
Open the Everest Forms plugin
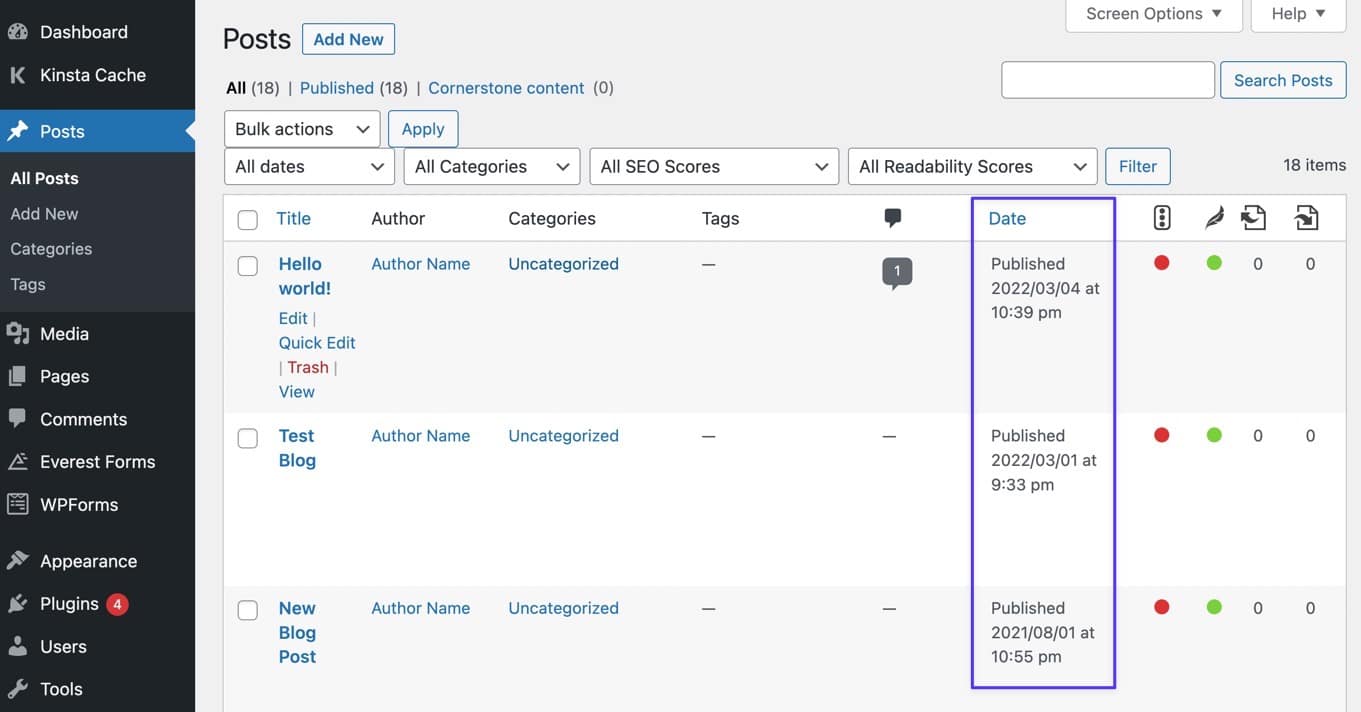point(97,461)
